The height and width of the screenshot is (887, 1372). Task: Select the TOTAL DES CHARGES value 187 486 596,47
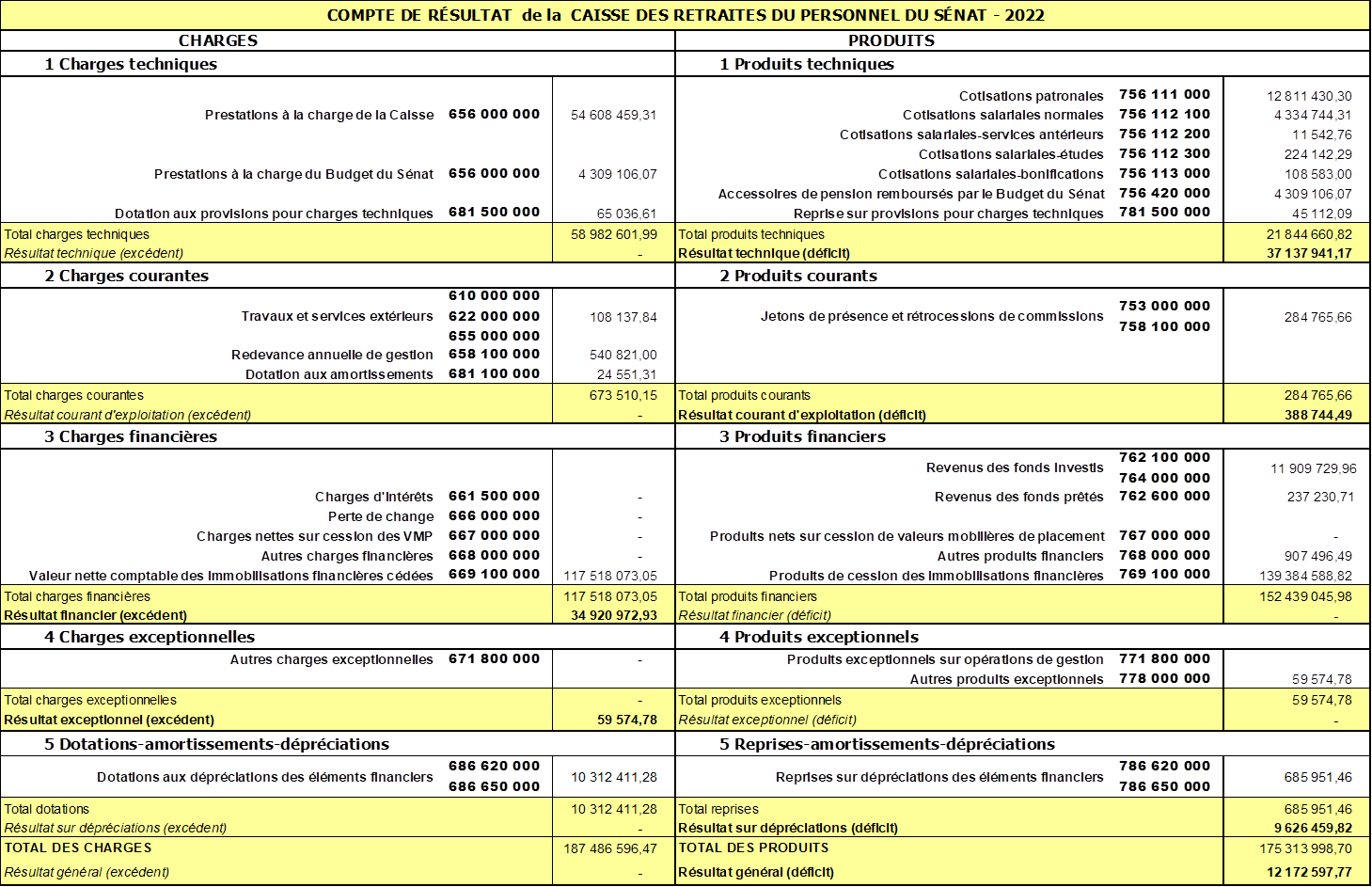pyautogui.click(x=610, y=848)
